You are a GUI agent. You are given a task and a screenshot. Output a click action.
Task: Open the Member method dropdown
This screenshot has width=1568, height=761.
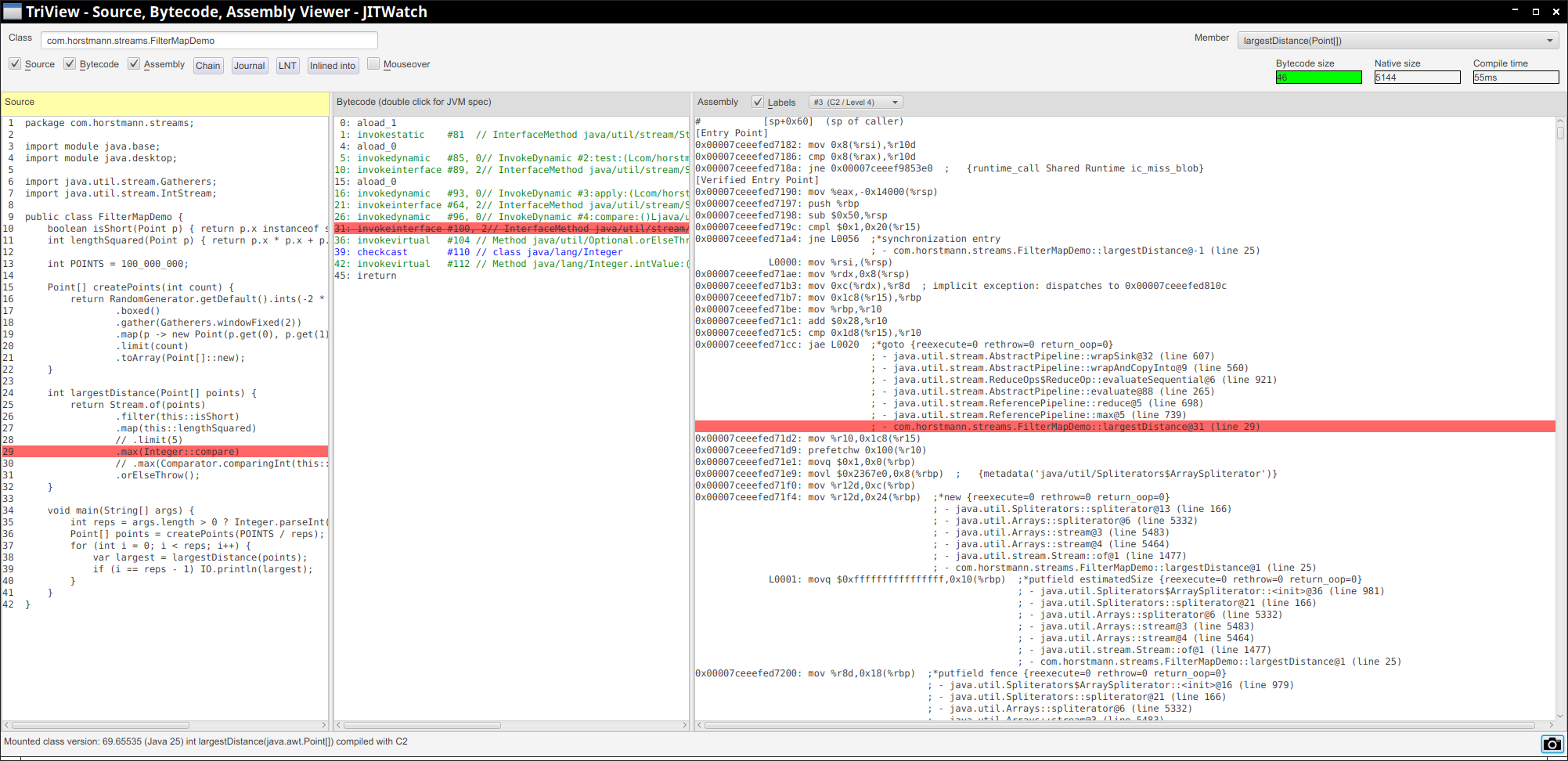pos(1397,41)
